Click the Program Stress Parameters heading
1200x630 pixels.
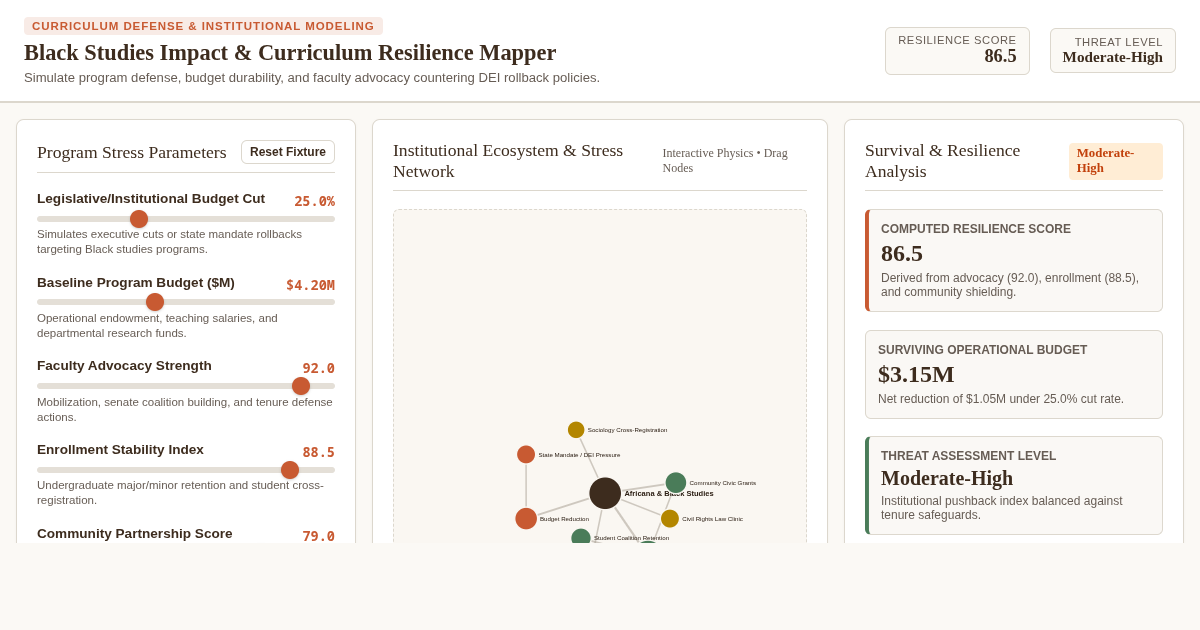[x=132, y=152]
